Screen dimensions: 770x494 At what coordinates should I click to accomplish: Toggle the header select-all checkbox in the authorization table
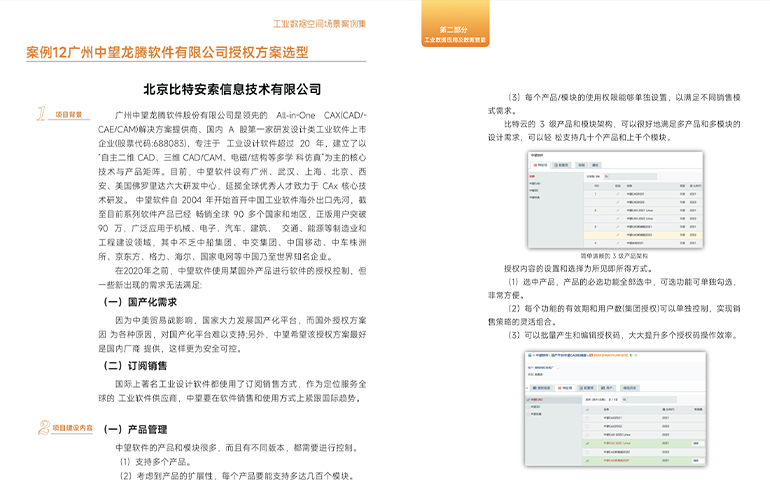587,410
